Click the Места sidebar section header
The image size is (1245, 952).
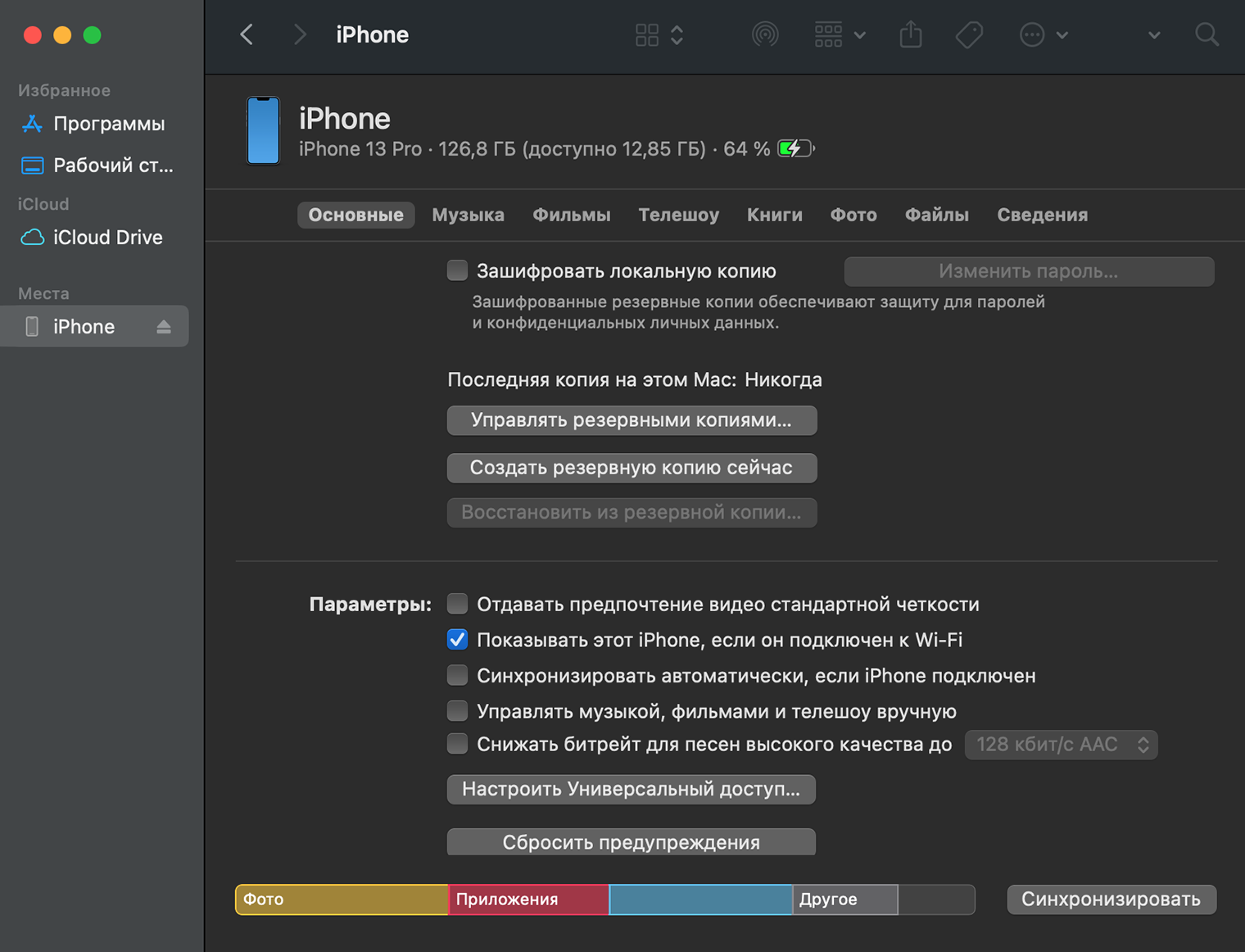(43, 293)
